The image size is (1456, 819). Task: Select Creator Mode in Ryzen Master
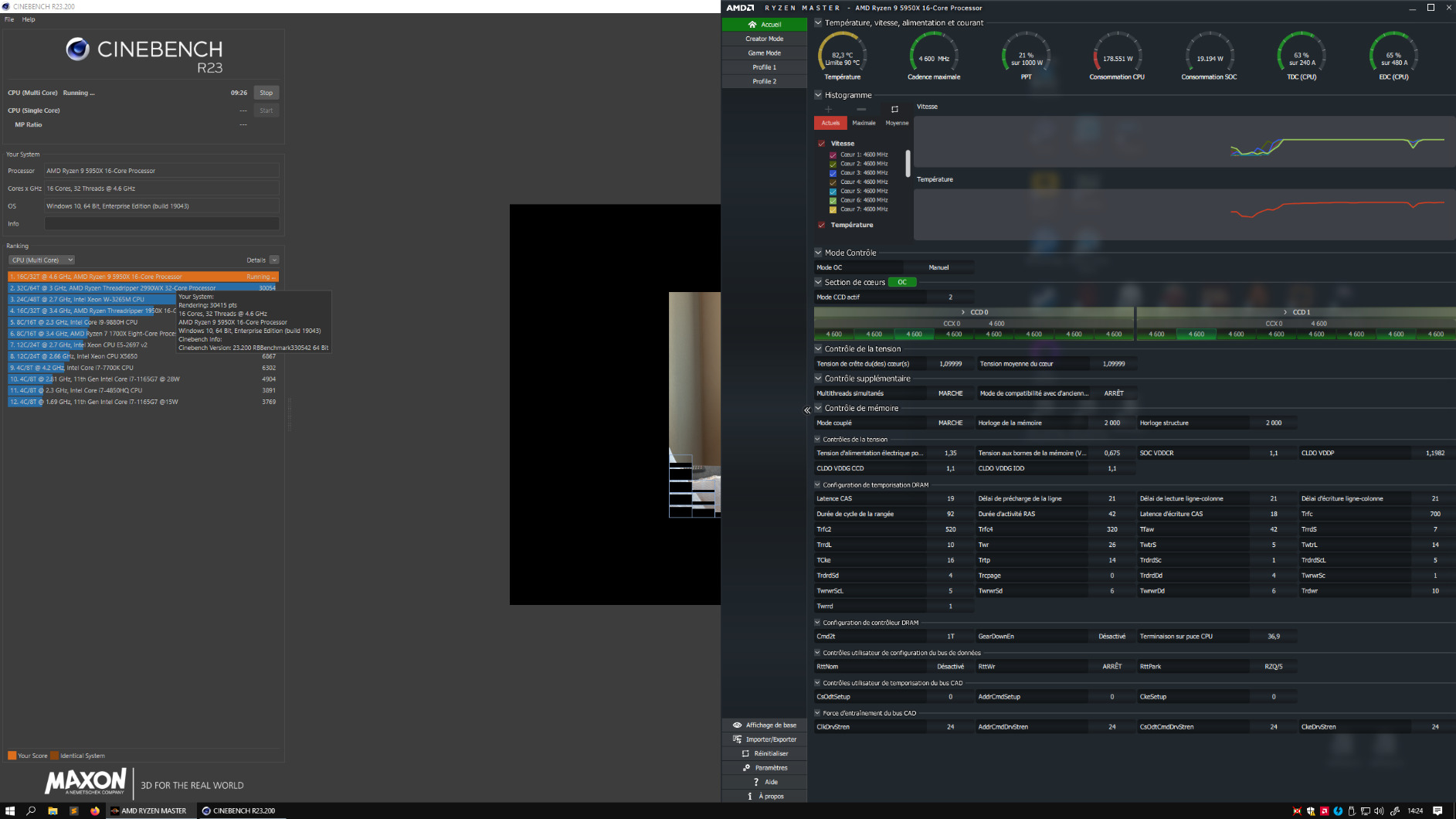click(x=765, y=39)
